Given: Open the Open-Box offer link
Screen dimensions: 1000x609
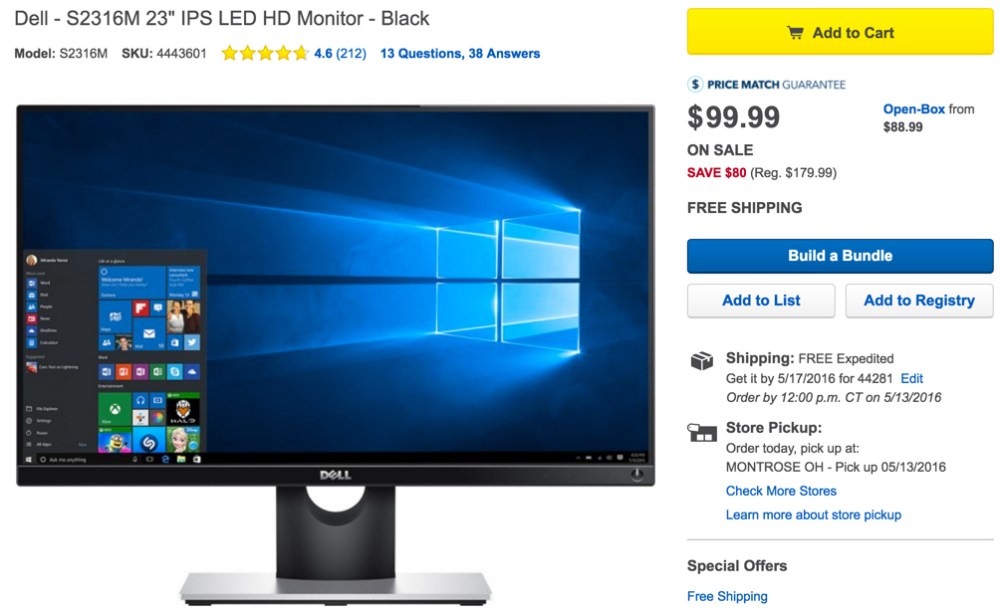Looking at the screenshot, I should click(914, 109).
